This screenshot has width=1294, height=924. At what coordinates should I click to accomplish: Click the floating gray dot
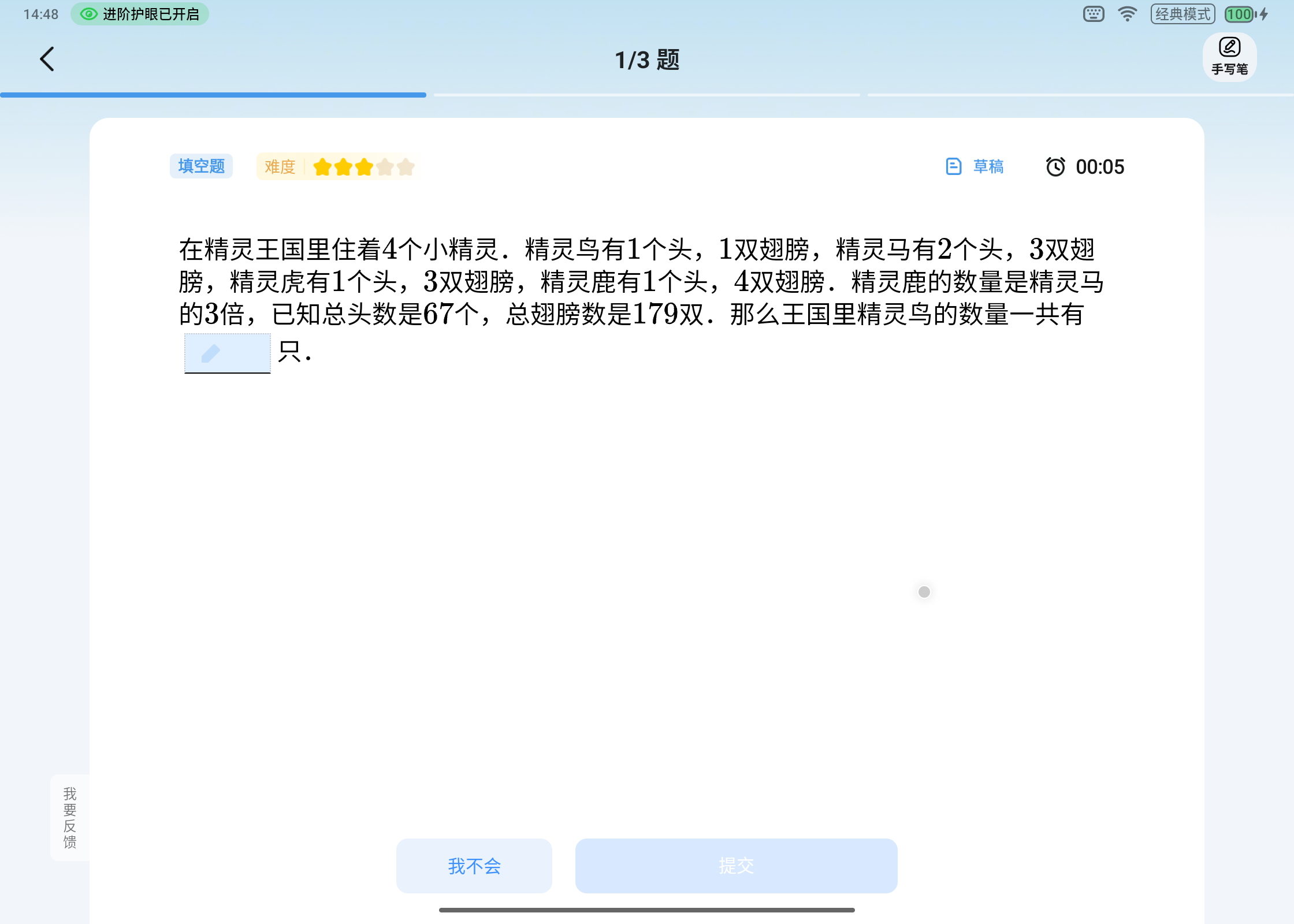click(924, 592)
